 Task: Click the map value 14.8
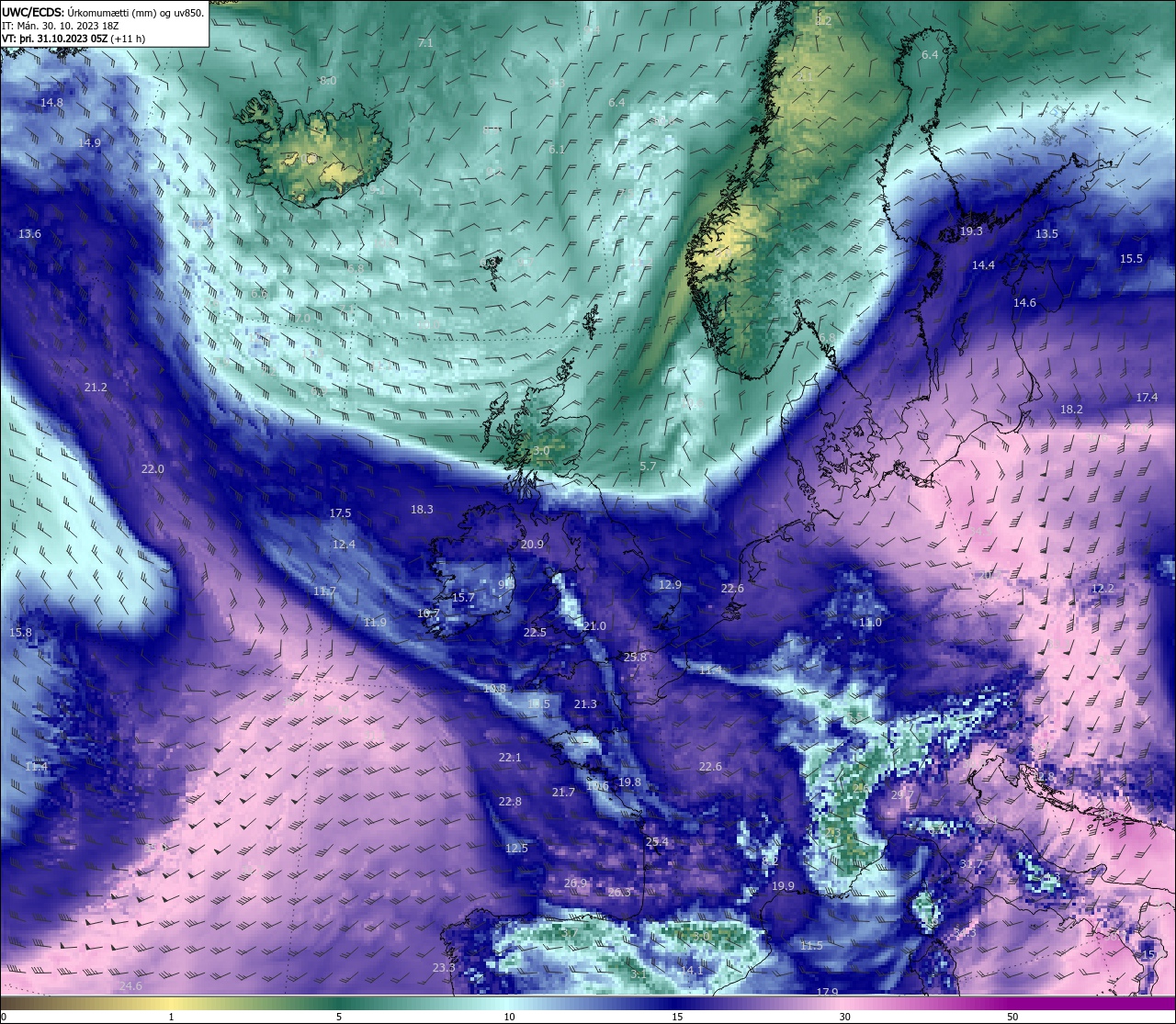coord(52,103)
